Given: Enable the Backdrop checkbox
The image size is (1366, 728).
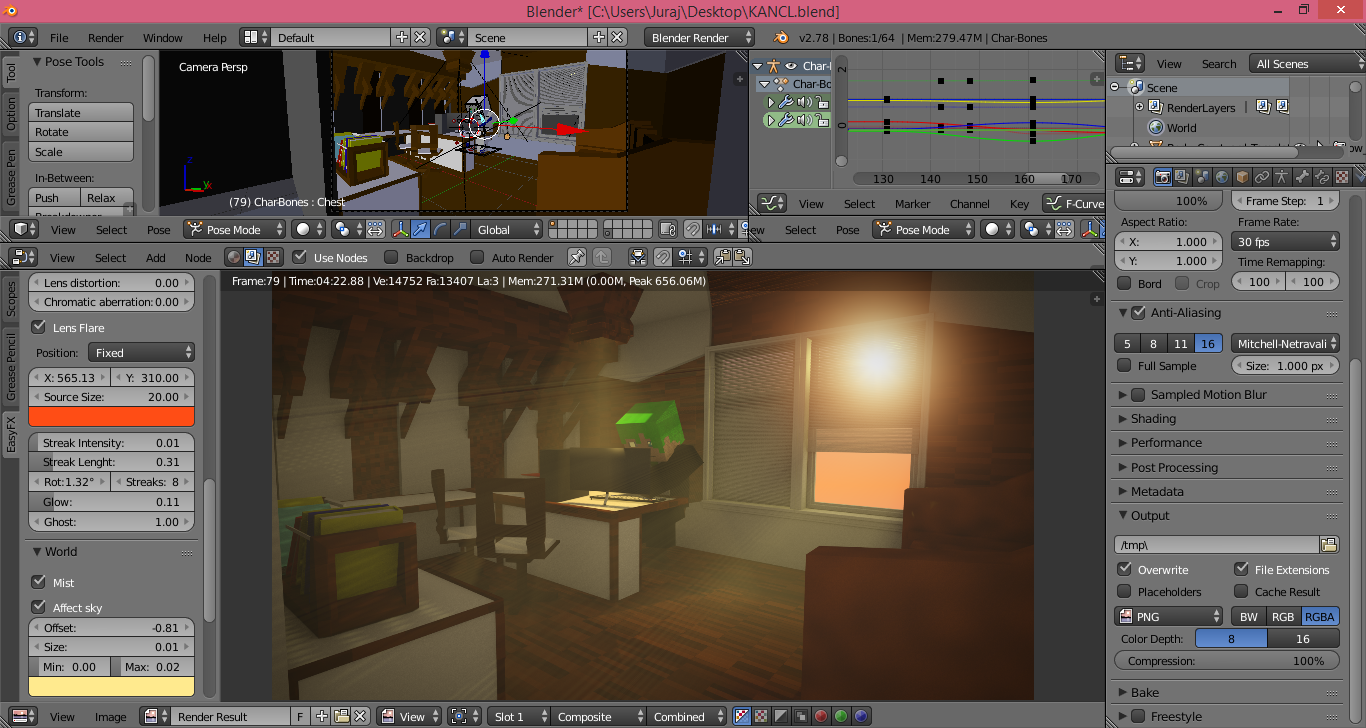Looking at the screenshot, I should [391, 257].
